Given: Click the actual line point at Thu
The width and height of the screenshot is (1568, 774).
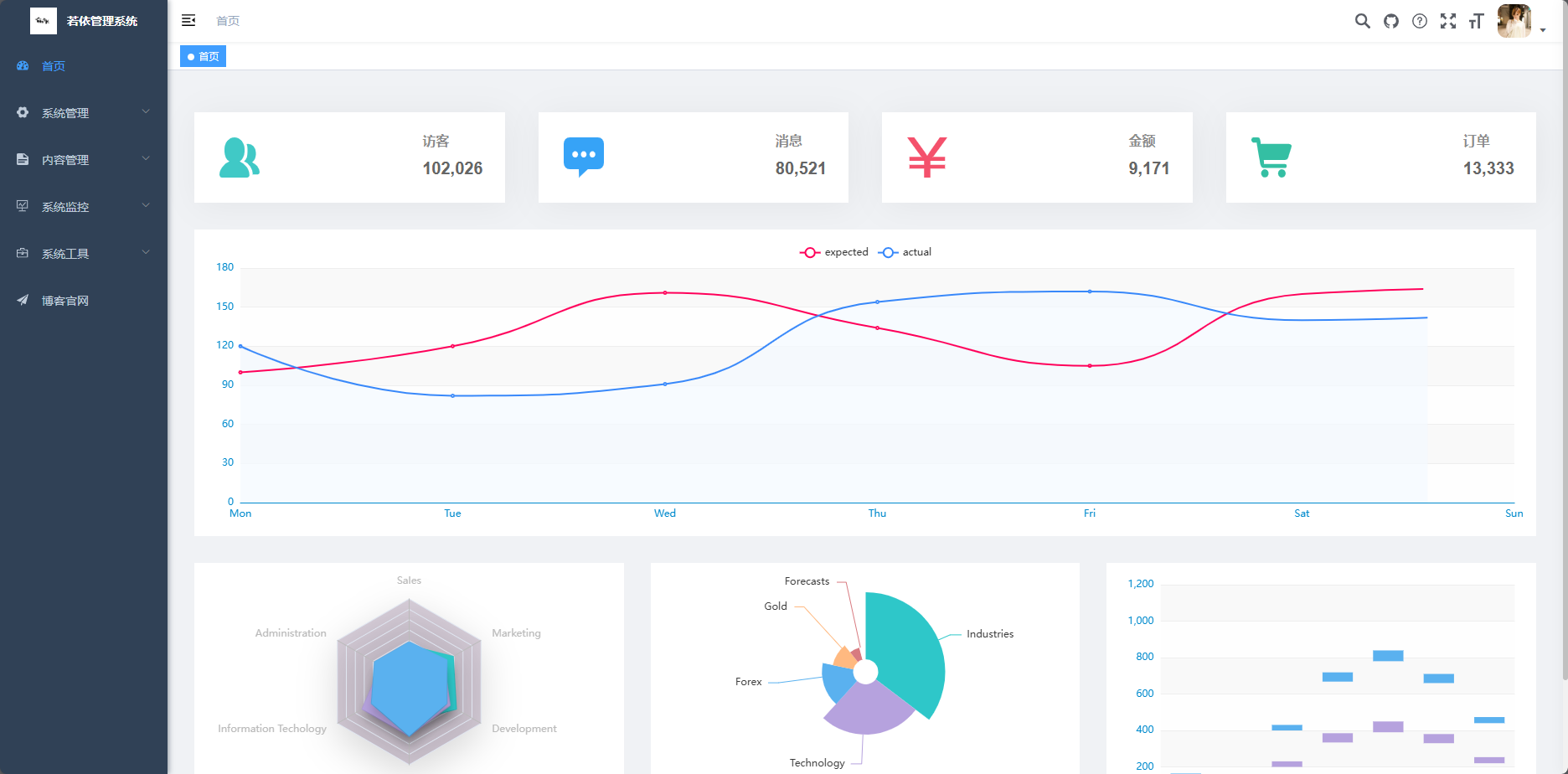Looking at the screenshot, I should tap(878, 302).
